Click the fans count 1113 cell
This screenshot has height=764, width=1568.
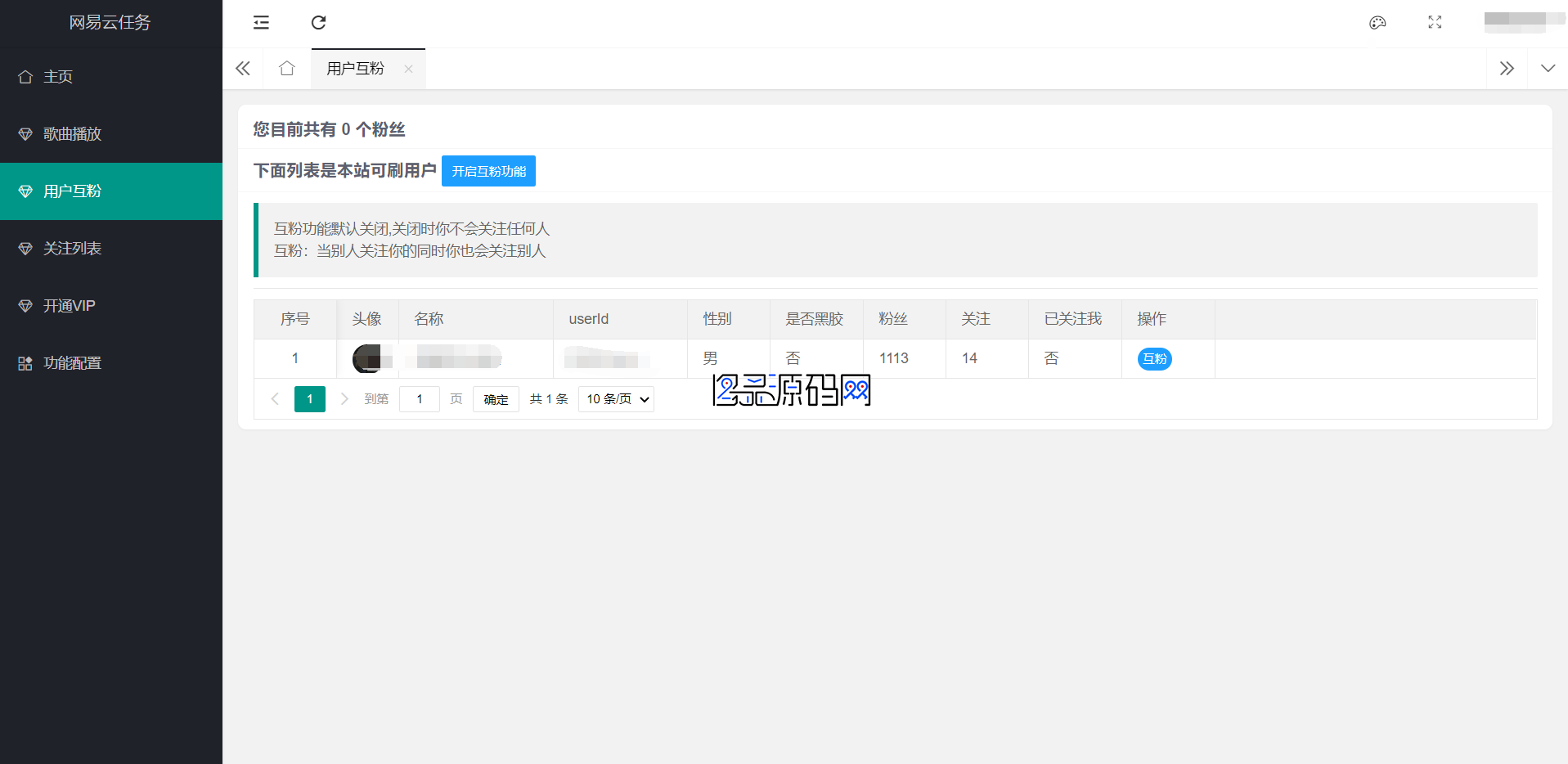point(905,358)
